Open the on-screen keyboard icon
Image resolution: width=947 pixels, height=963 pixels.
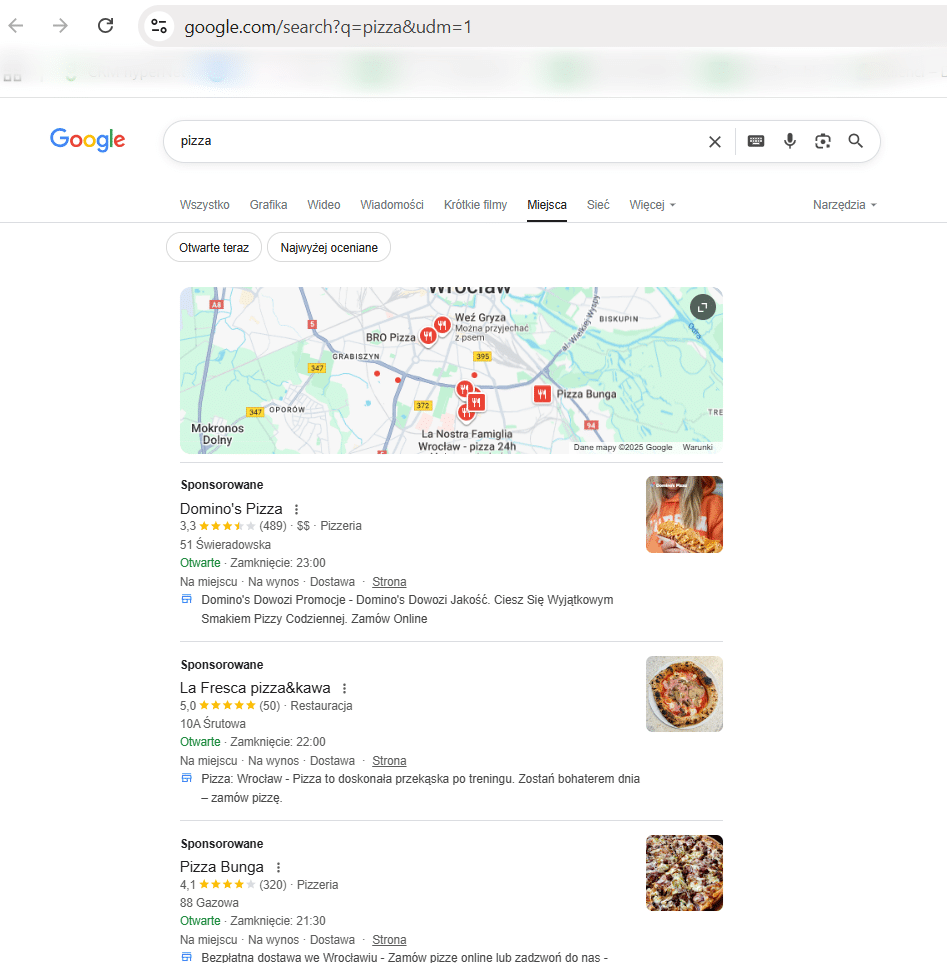(756, 141)
